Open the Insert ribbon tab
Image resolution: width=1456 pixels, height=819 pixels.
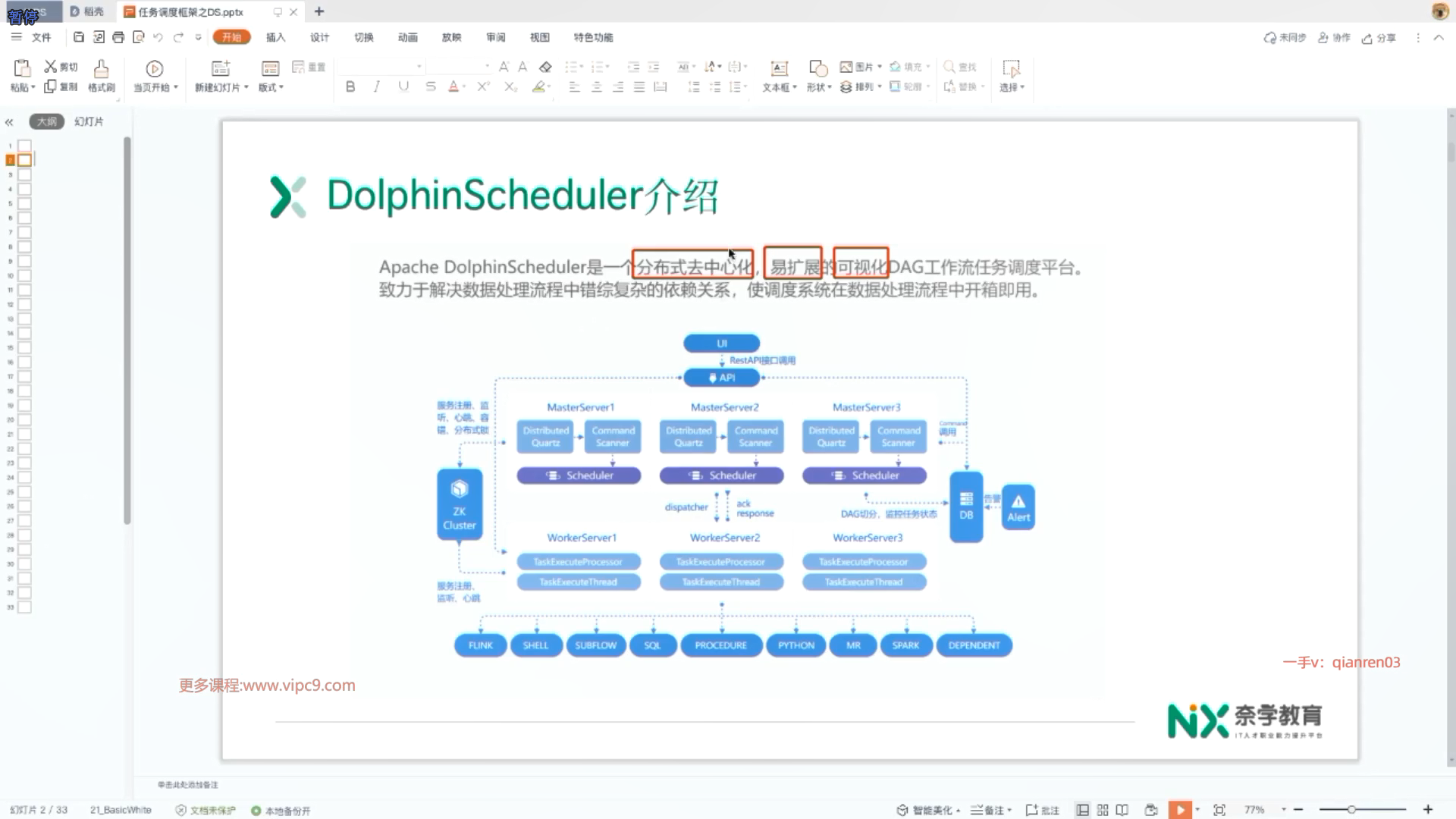(275, 37)
